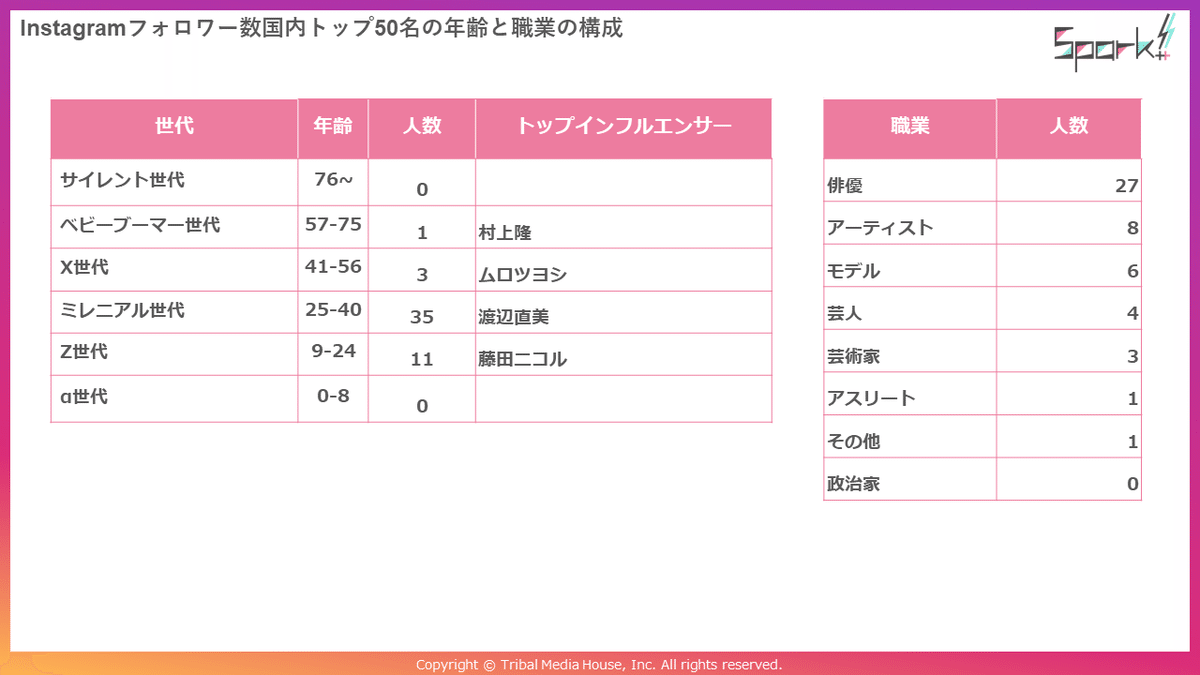Click the age range 0-8
Screen dimensions: 1200x675
click(333, 396)
